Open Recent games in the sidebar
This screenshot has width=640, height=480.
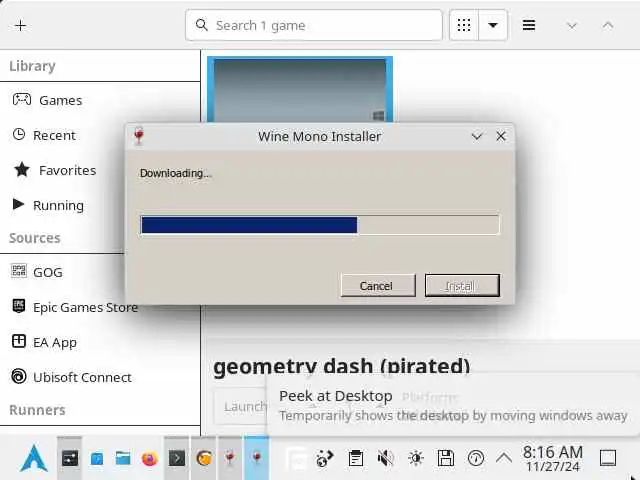[100, 135]
